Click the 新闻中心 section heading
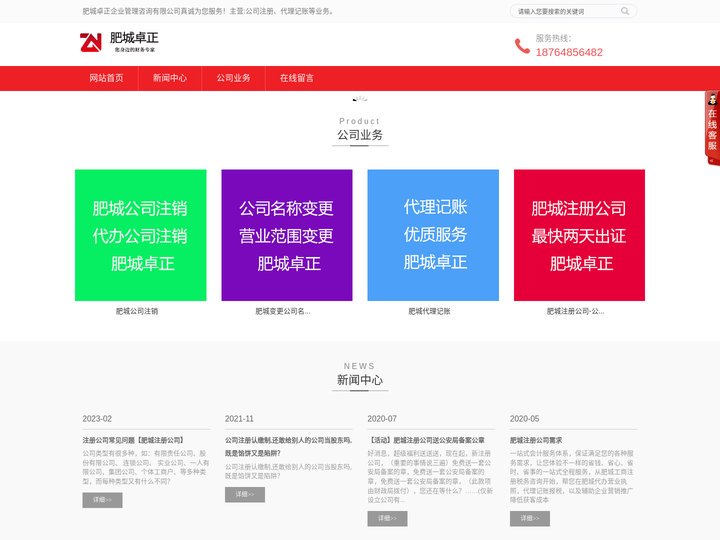 pos(360,380)
